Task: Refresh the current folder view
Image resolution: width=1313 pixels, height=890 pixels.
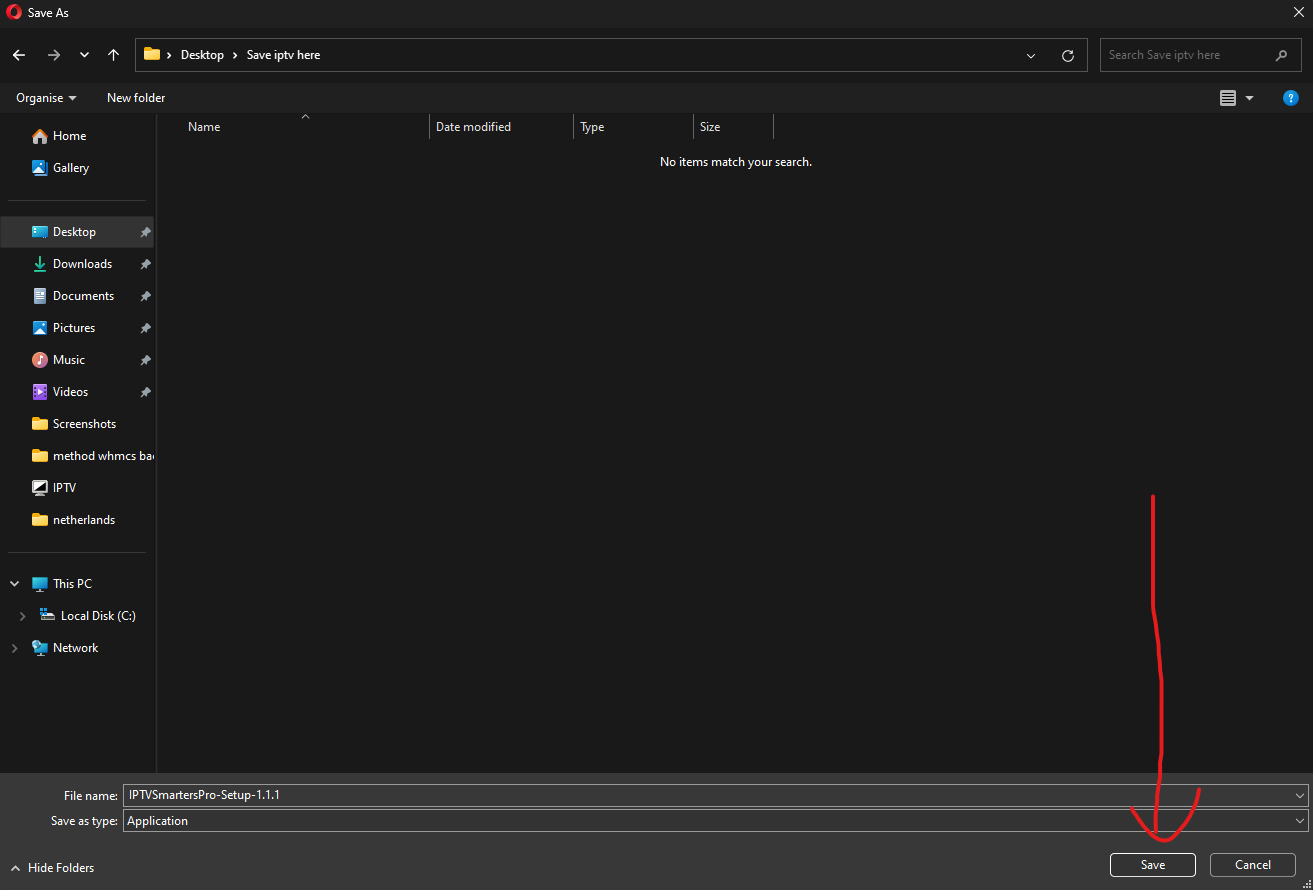Action: pyautogui.click(x=1067, y=56)
